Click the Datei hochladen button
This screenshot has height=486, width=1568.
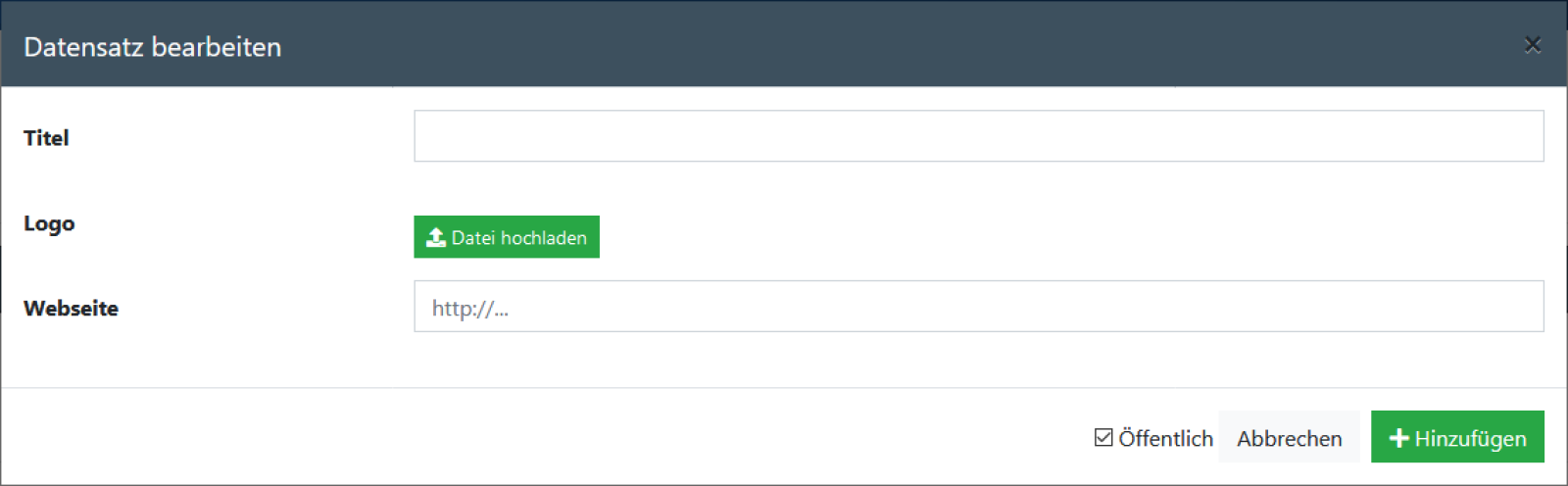(507, 237)
